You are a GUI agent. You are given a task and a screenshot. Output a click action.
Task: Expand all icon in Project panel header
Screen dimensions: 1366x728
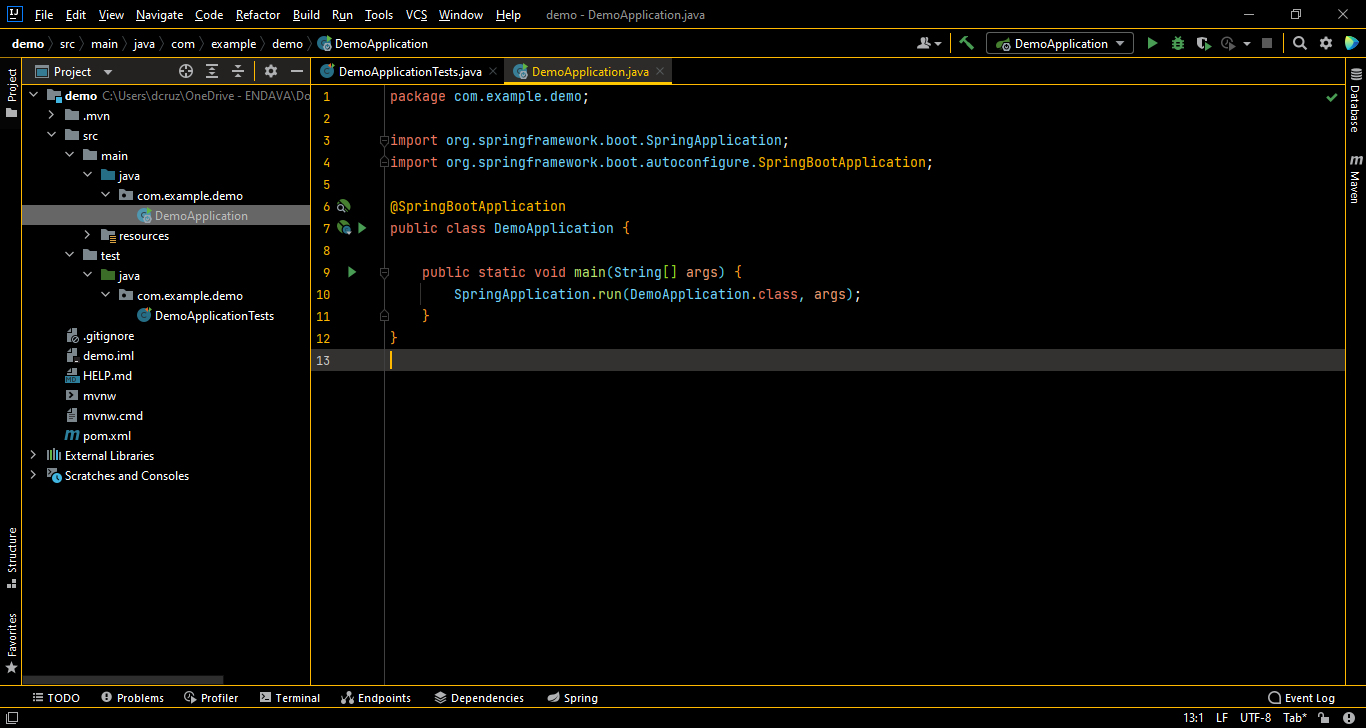click(212, 71)
